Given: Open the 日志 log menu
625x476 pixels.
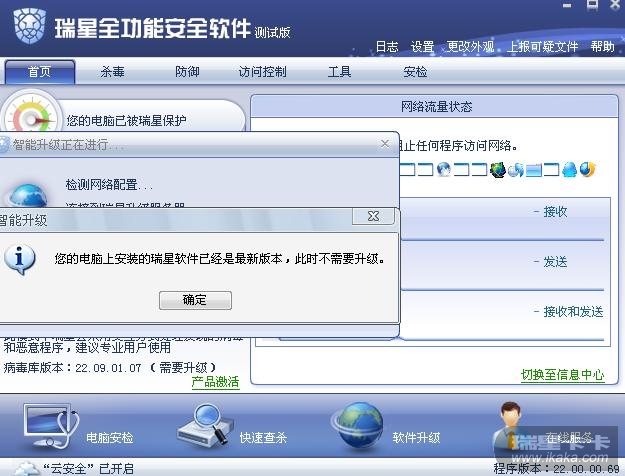Looking at the screenshot, I should (387, 47).
